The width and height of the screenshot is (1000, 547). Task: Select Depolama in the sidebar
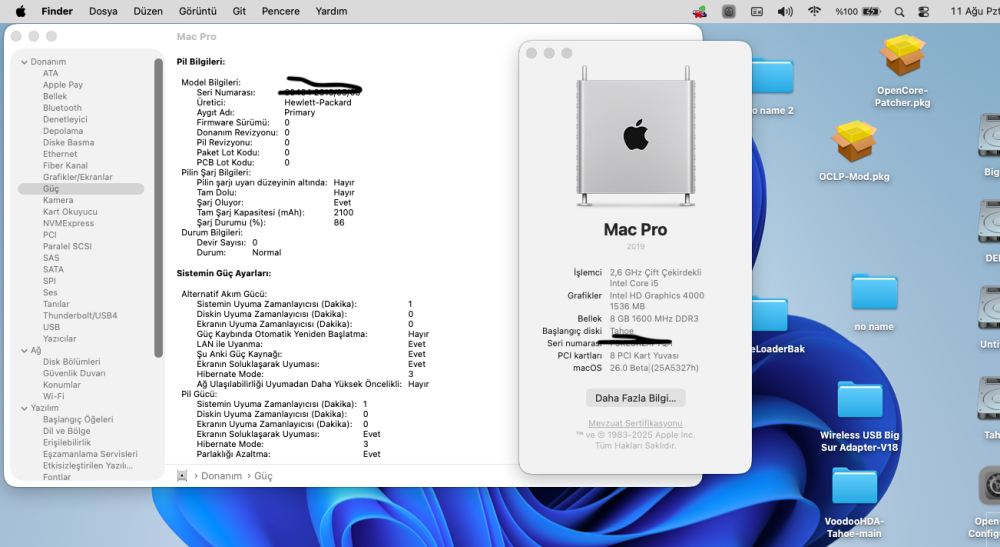point(62,131)
